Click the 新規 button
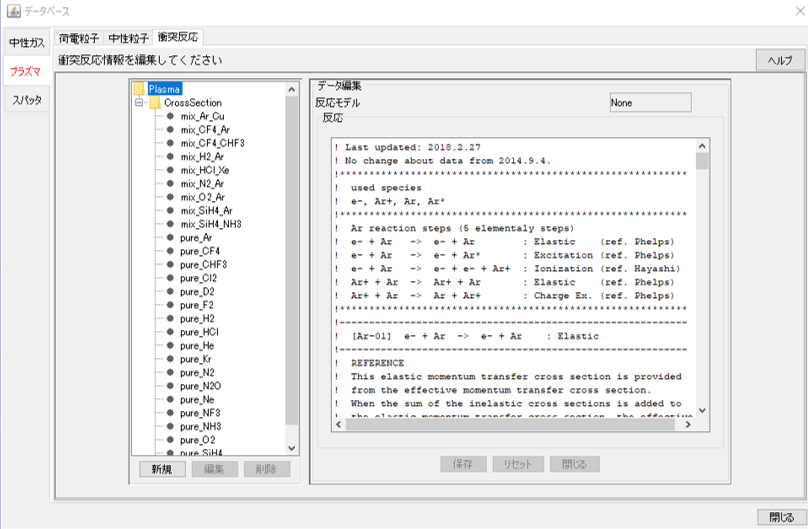 coord(162,469)
